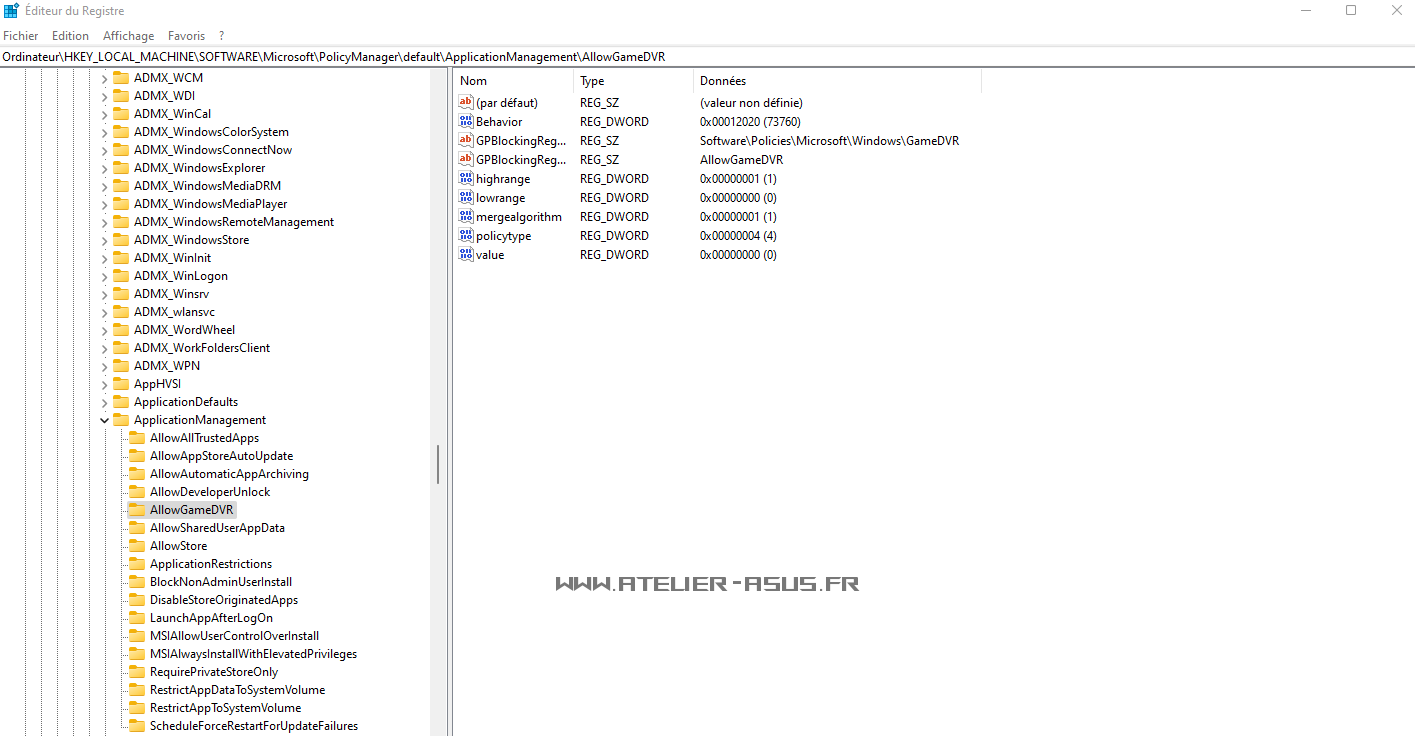The height and width of the screenshot is (736, 1415).
Task: Open the Fichier menu
Action: click(x=20, y=36)
